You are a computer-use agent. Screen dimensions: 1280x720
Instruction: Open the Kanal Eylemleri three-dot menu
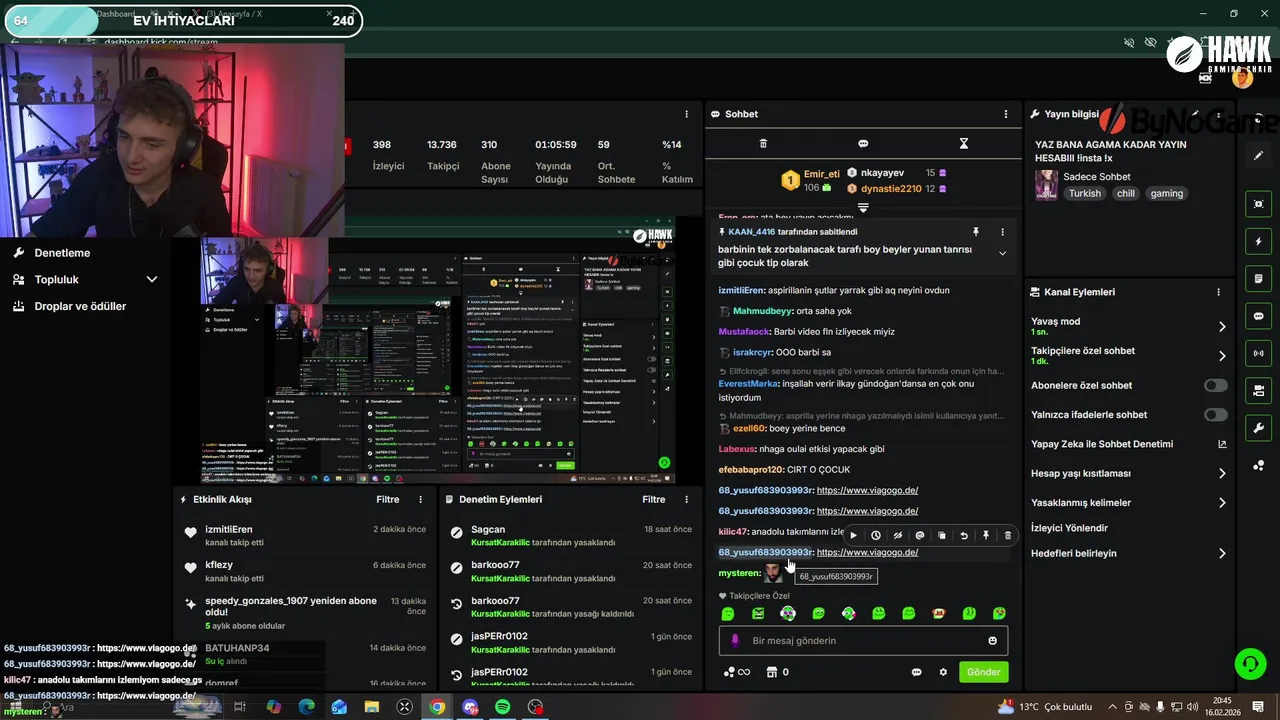[1218, 292]
